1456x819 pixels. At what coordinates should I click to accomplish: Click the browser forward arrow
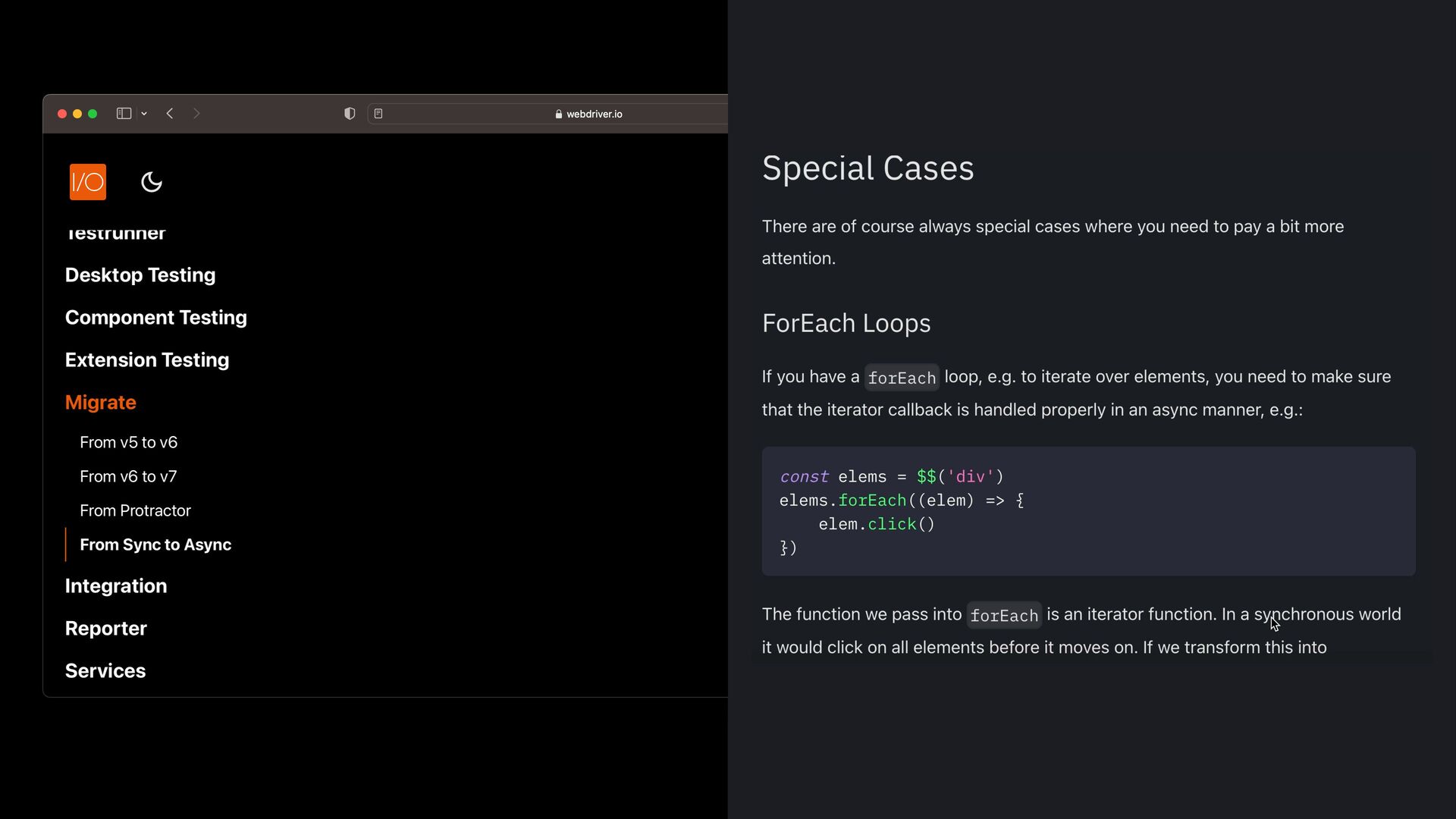click(196, 114)
